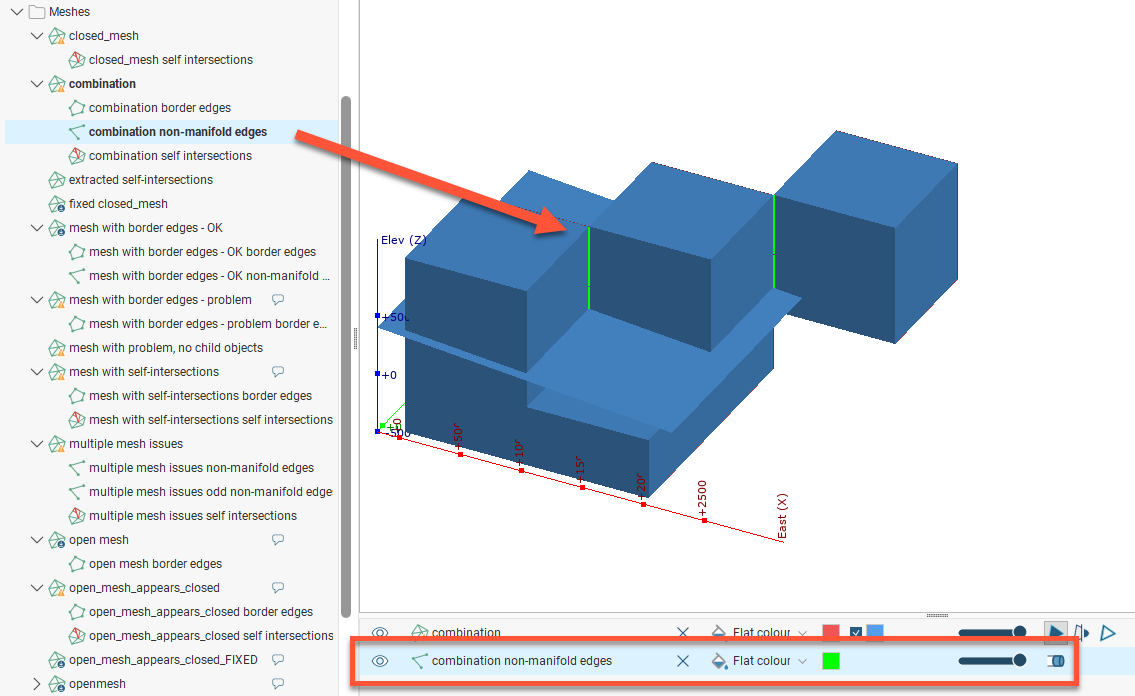Click the comment icon next to open mesh
The image size is (1135, 696).
(x=279, y=540)
